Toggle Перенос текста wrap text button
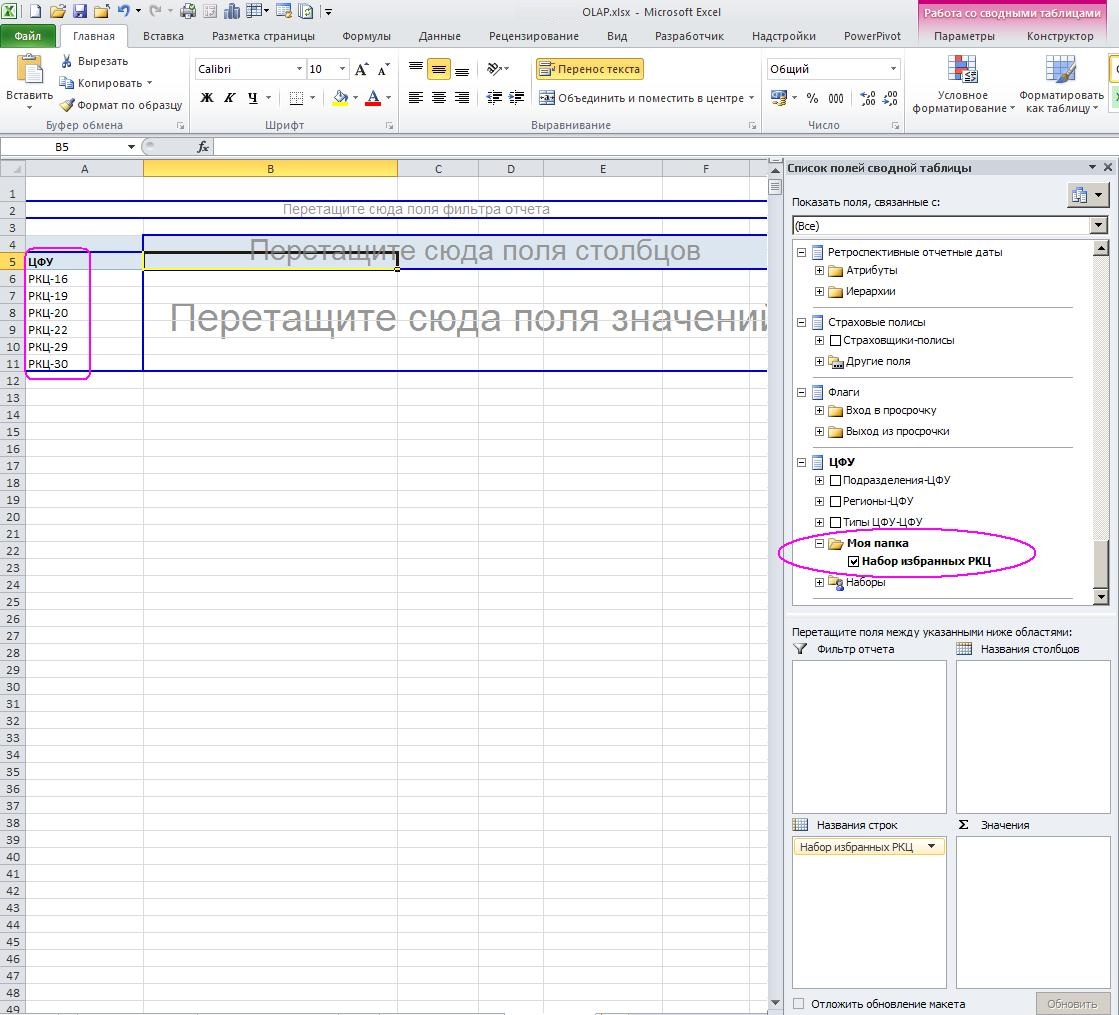Viewport: 1119px width, 1015px height. [x=590, y=69]
